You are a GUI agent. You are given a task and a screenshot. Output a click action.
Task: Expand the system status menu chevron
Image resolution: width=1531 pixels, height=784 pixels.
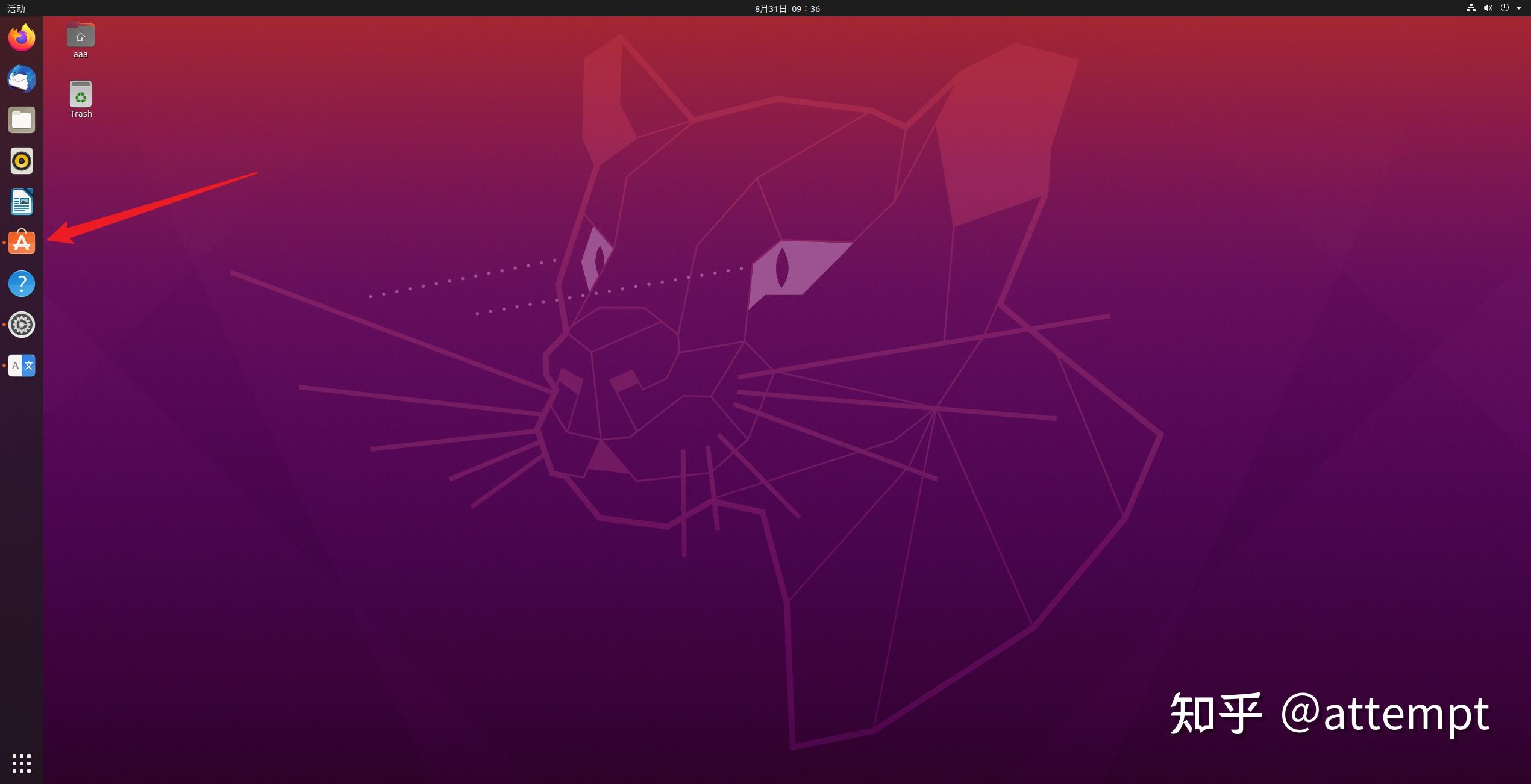pos(1520,8)
